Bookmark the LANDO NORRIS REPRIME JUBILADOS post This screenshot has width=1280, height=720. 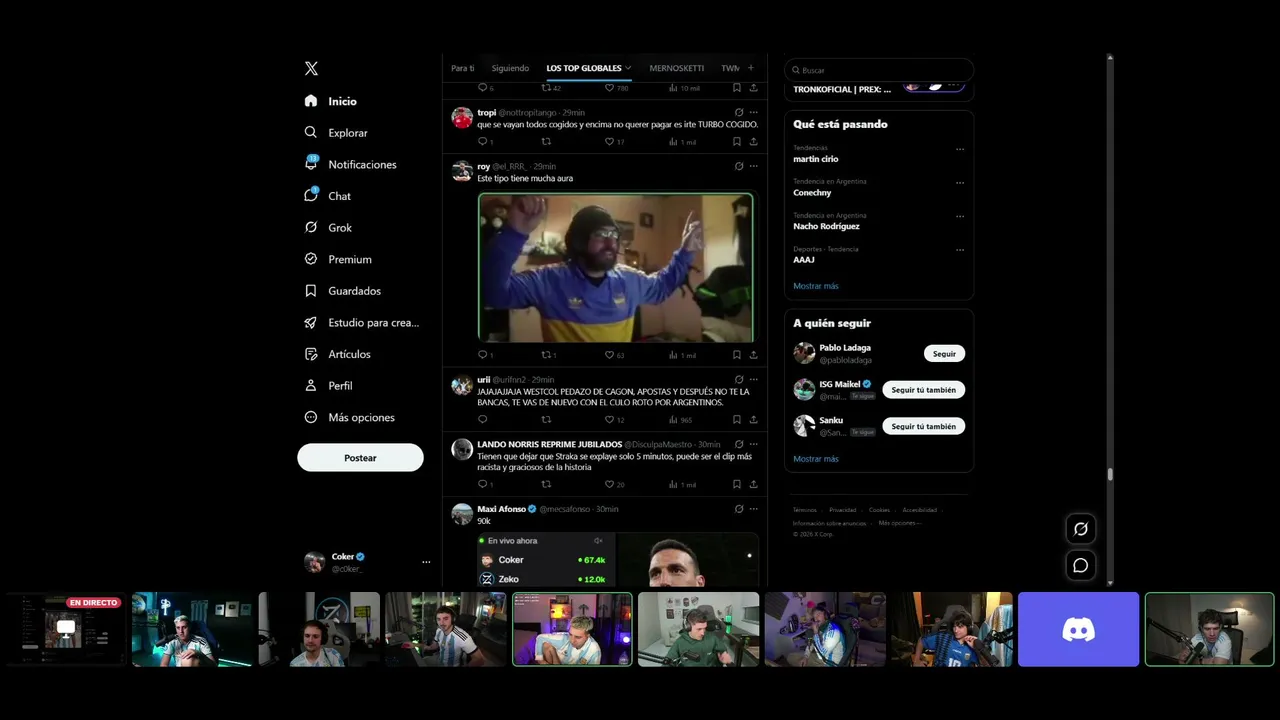737,484
